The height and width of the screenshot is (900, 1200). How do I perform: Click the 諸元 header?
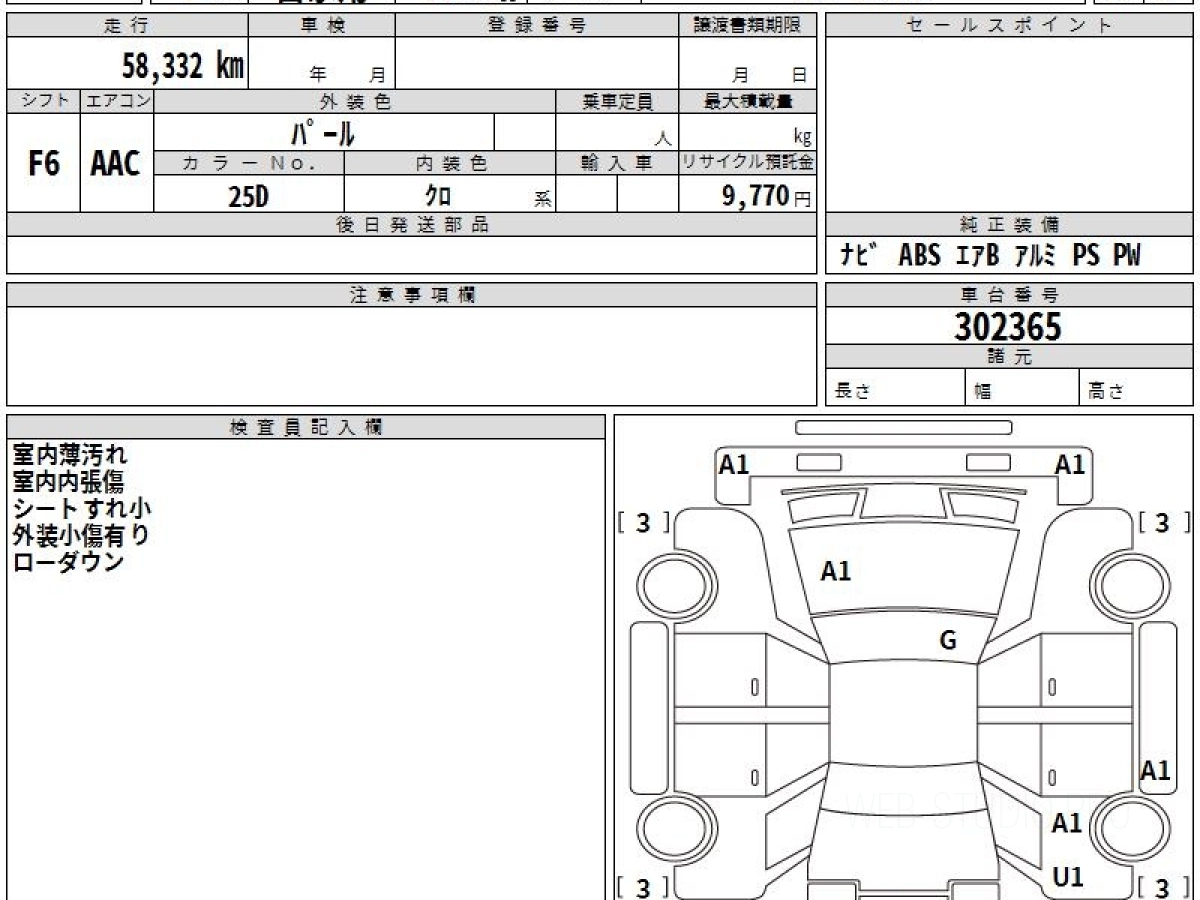[x=1009, y=357]
